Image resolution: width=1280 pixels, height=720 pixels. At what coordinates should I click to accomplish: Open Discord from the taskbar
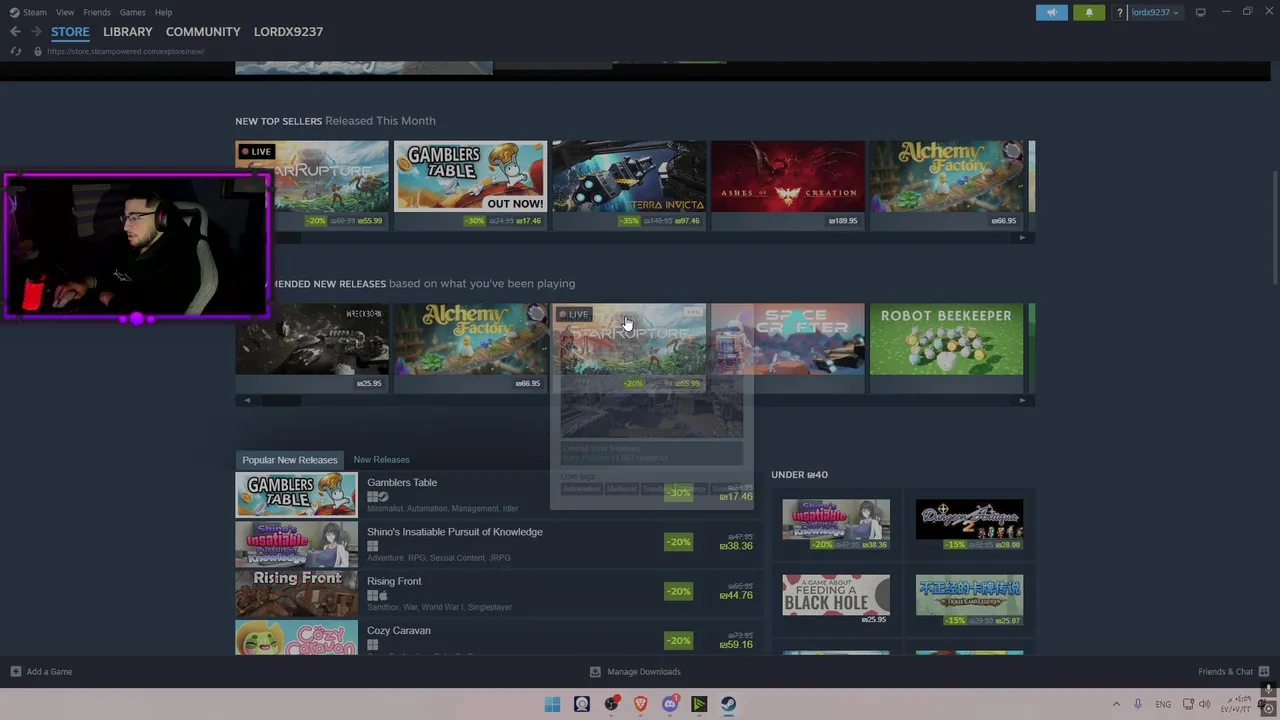(x=670, y=704)
